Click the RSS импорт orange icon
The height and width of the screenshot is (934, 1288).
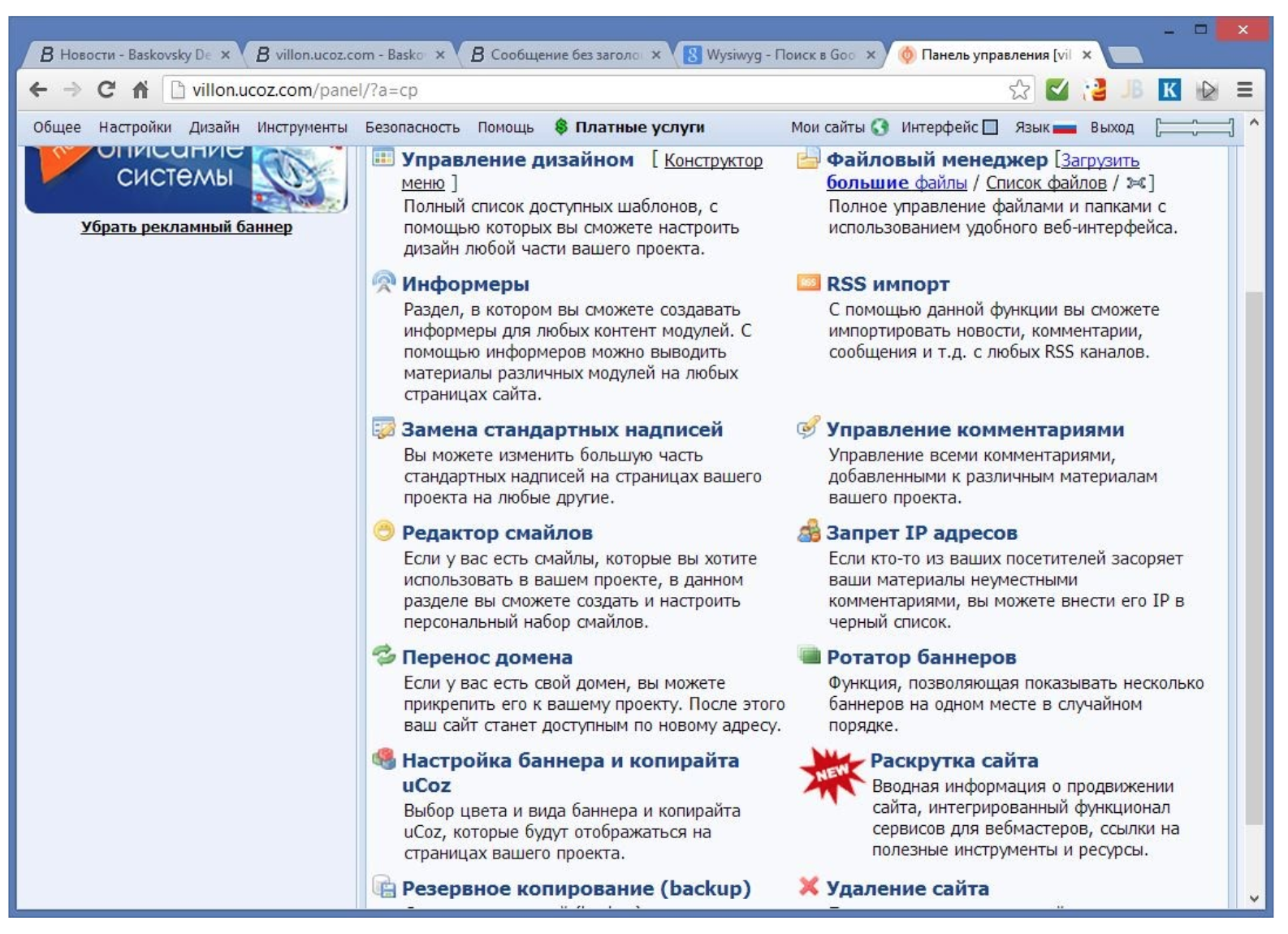point(808,282)
